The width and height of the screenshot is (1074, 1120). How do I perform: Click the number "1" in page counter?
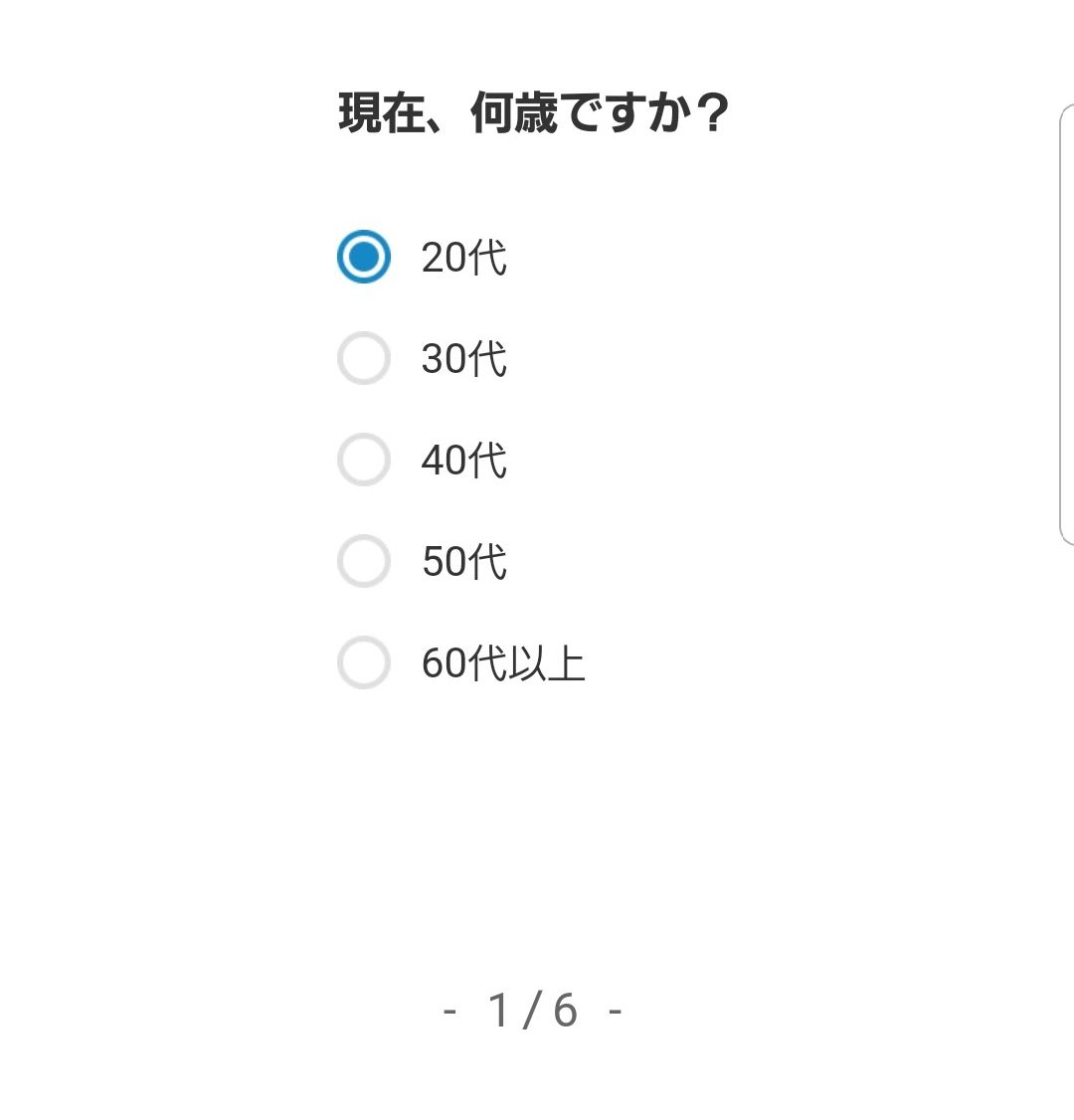pos(499,1010)
